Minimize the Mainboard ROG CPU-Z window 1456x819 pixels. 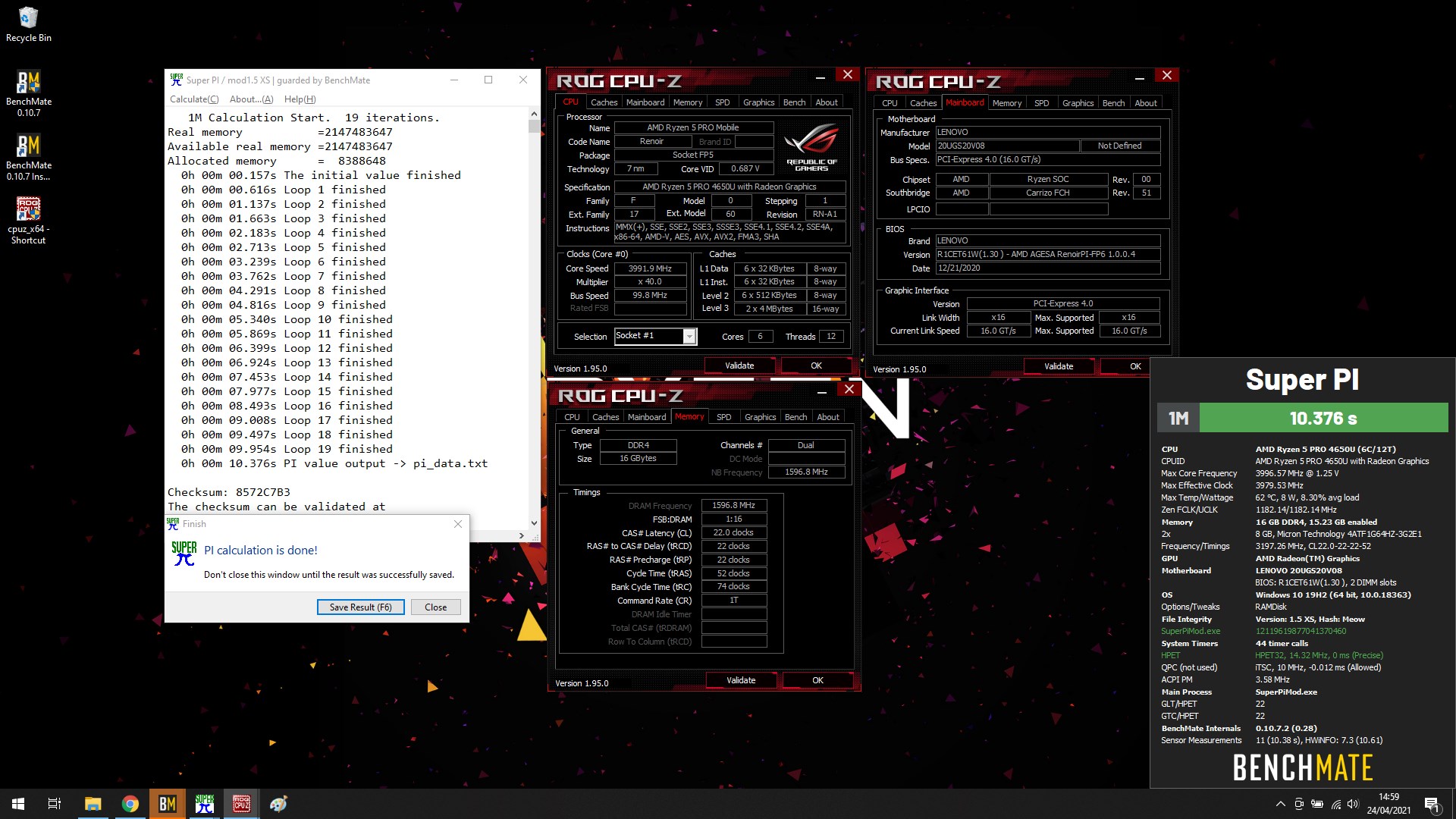click(1139, 77)
